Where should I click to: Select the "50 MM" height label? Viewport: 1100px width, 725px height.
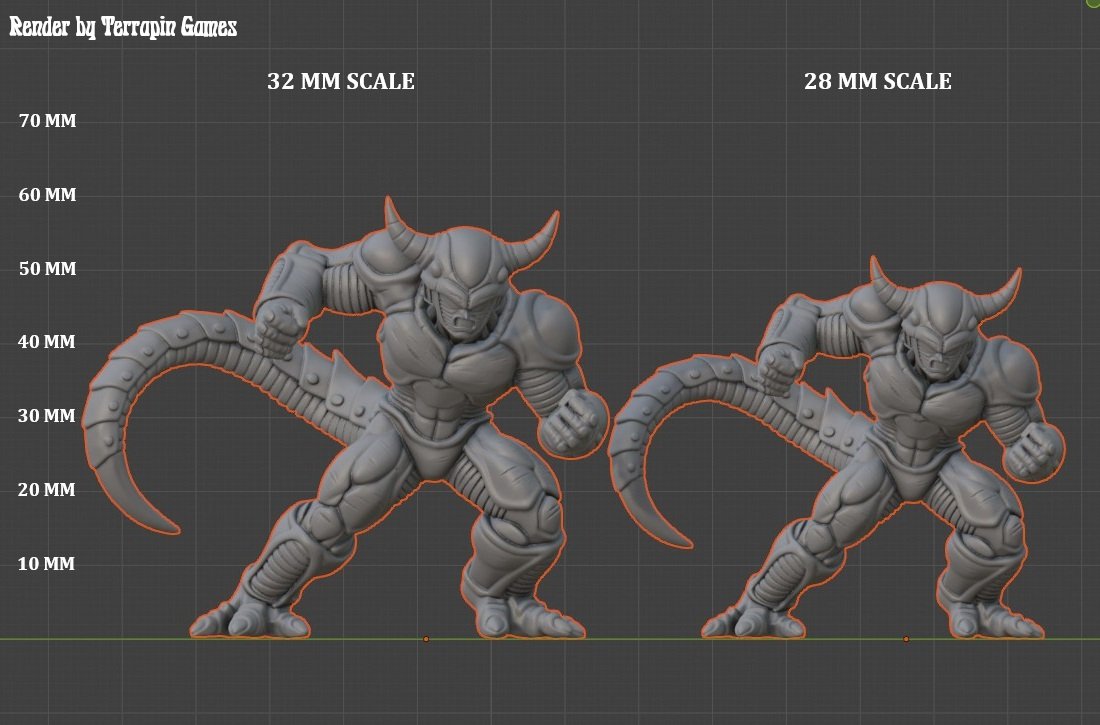(48, 268)
